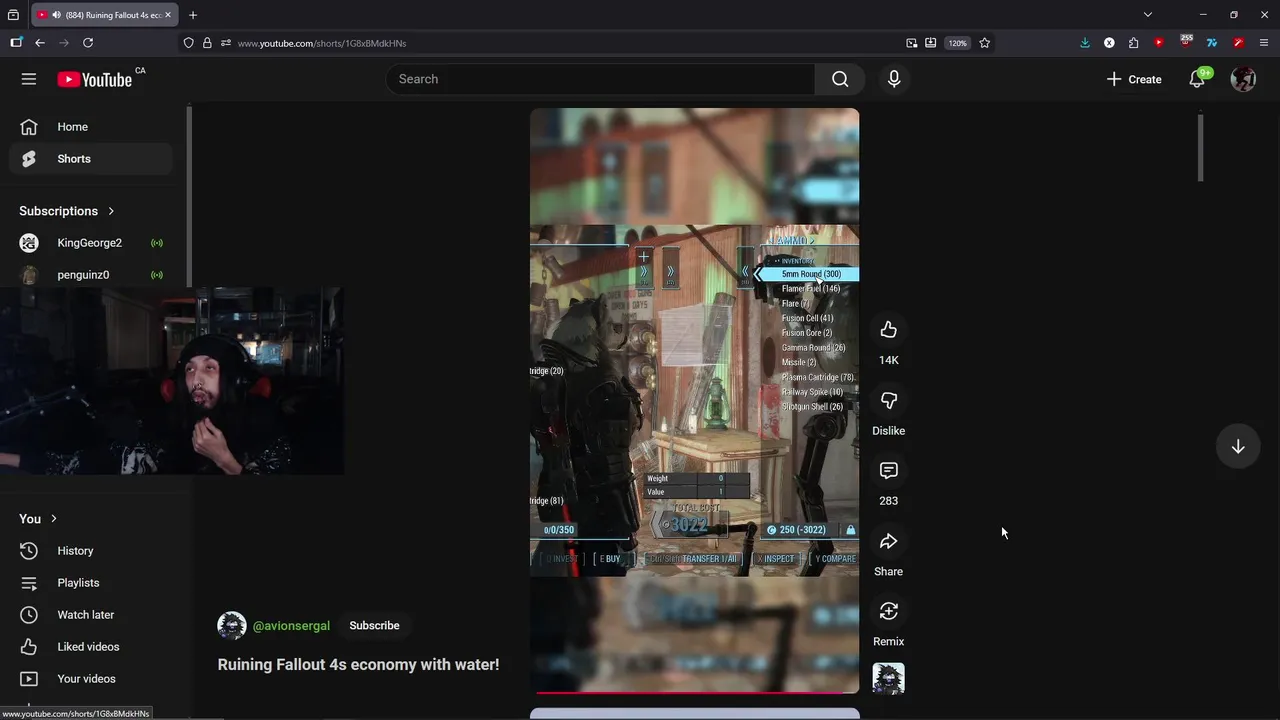Open the list all tabs dropdown

point(1148,15)
